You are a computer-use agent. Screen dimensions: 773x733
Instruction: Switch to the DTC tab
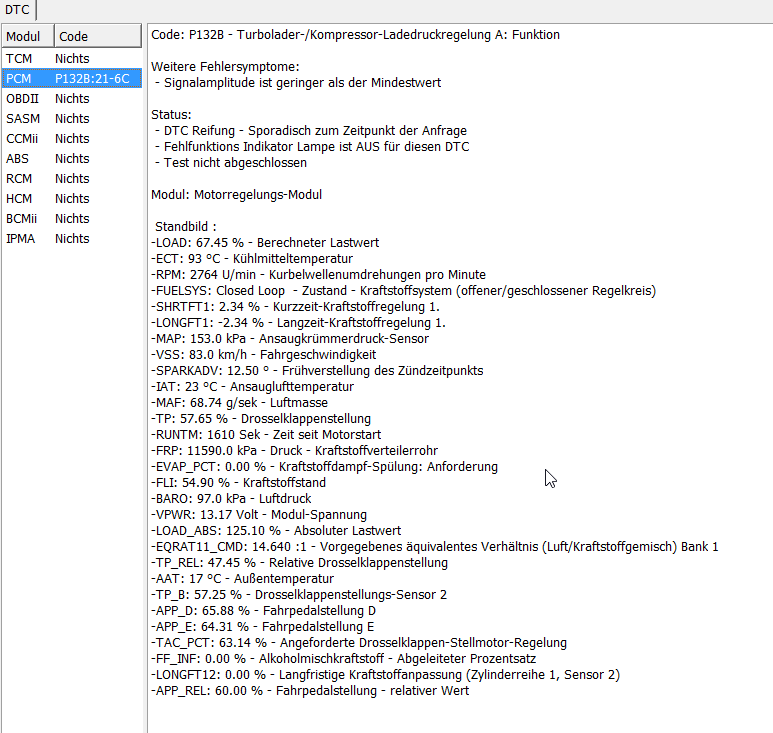pyautogui.click(x=17, y=10)
